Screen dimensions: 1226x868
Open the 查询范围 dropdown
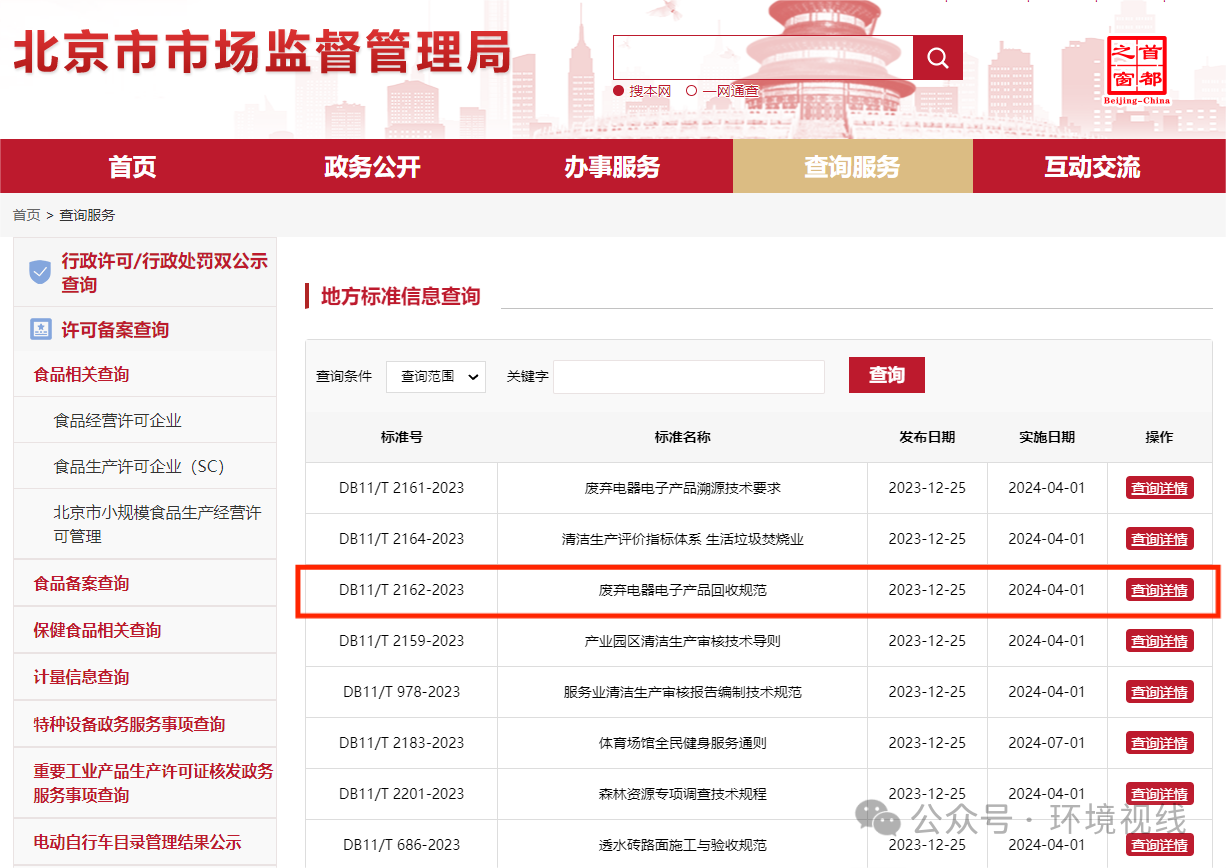pos(436,376)
